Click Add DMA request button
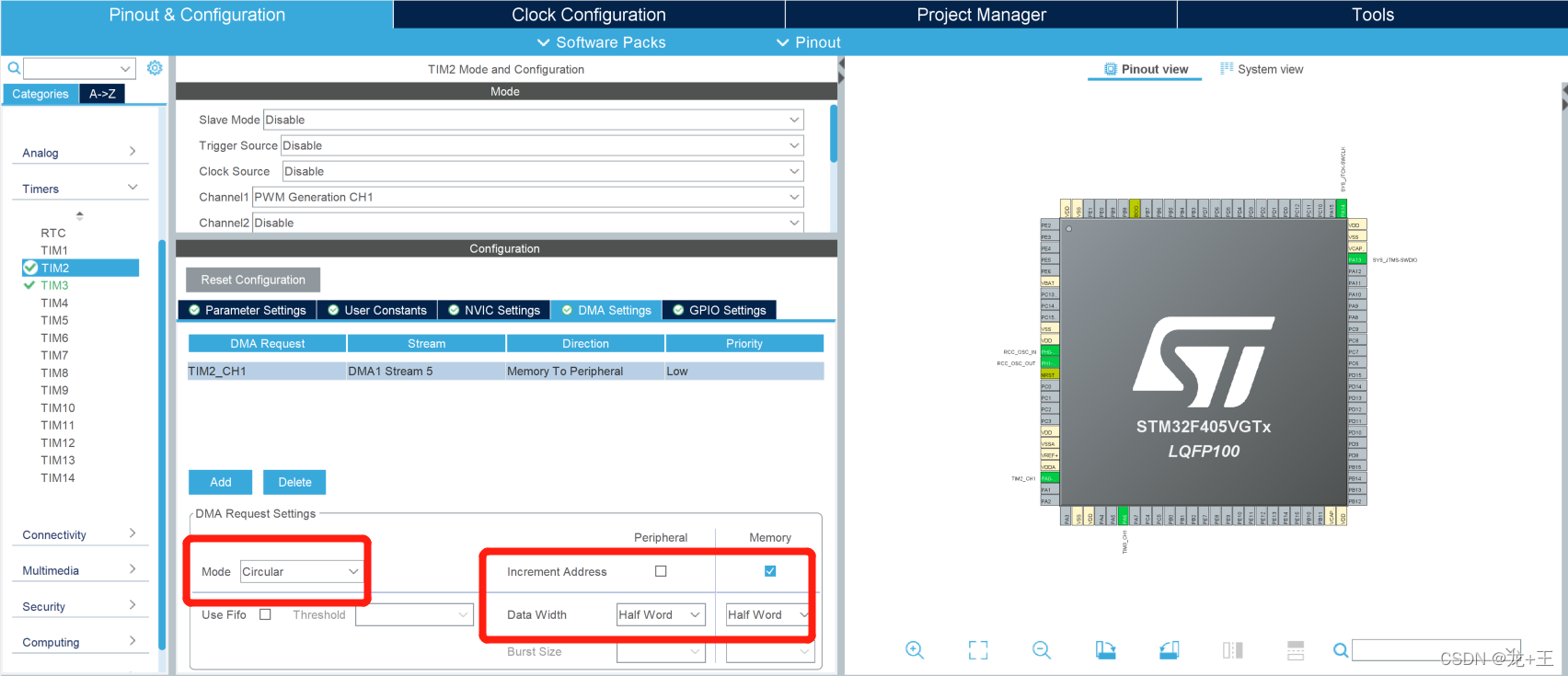 221,482
